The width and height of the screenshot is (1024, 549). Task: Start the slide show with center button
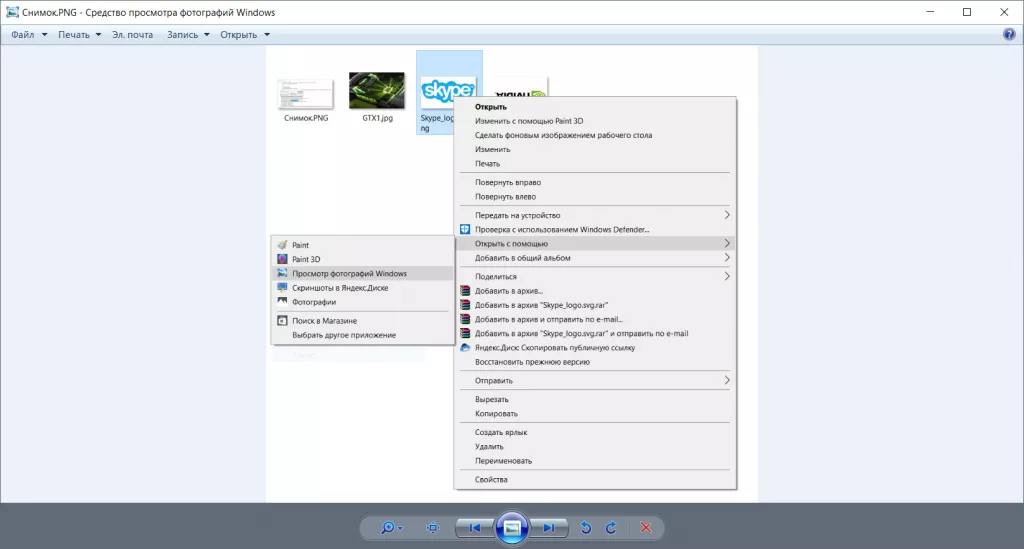click(x=511, y=527)
